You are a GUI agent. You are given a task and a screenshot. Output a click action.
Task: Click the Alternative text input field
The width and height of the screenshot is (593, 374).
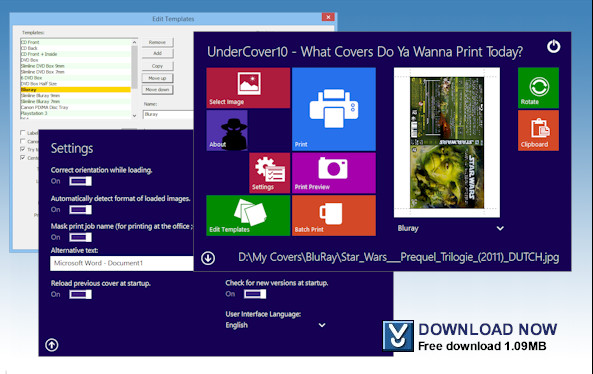pyautogui.click(x=122, y=263)
